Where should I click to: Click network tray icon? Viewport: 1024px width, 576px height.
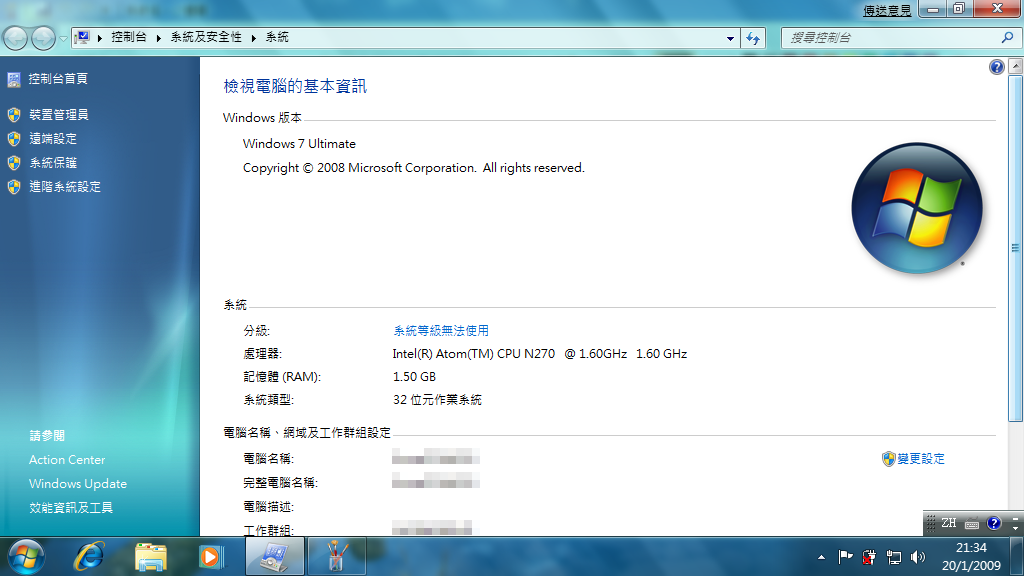tap(893, 557)
